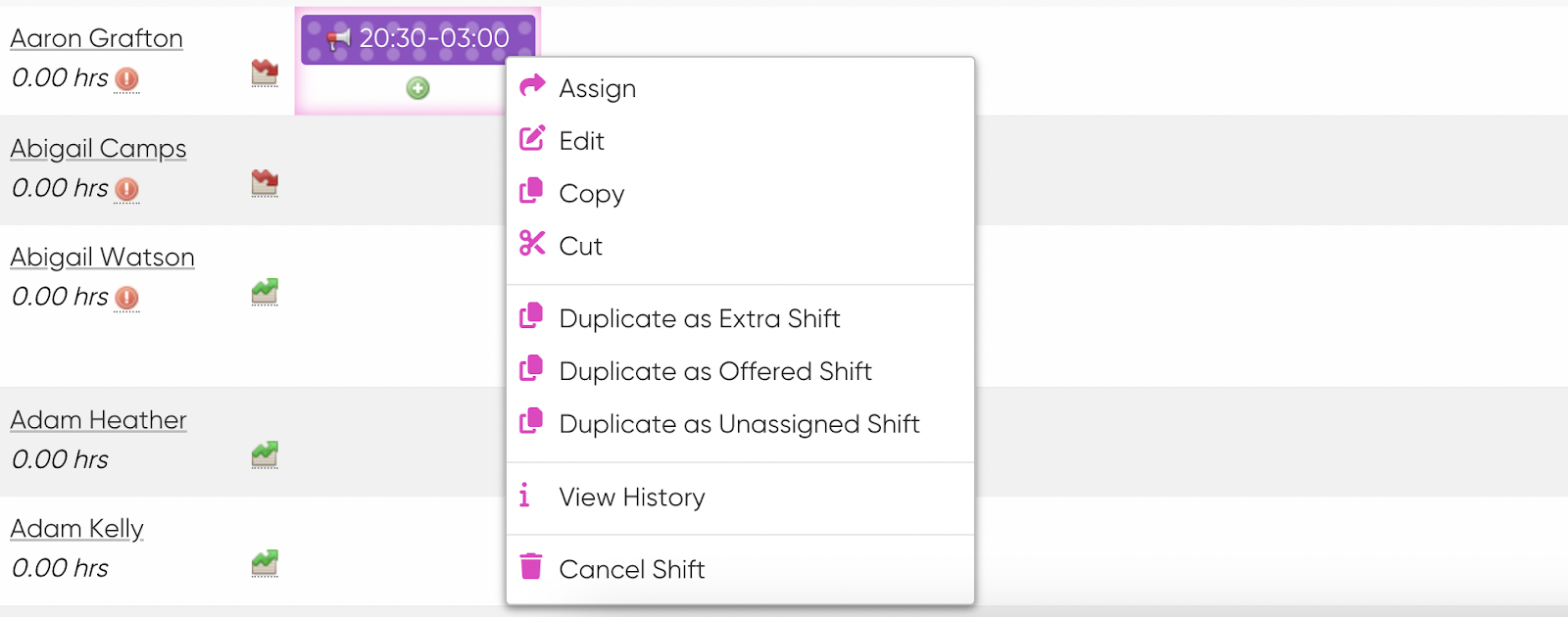1568x617 pixels.
Task: Open the Aaron Grafton employee link
Action: click(x=97, y=38)
